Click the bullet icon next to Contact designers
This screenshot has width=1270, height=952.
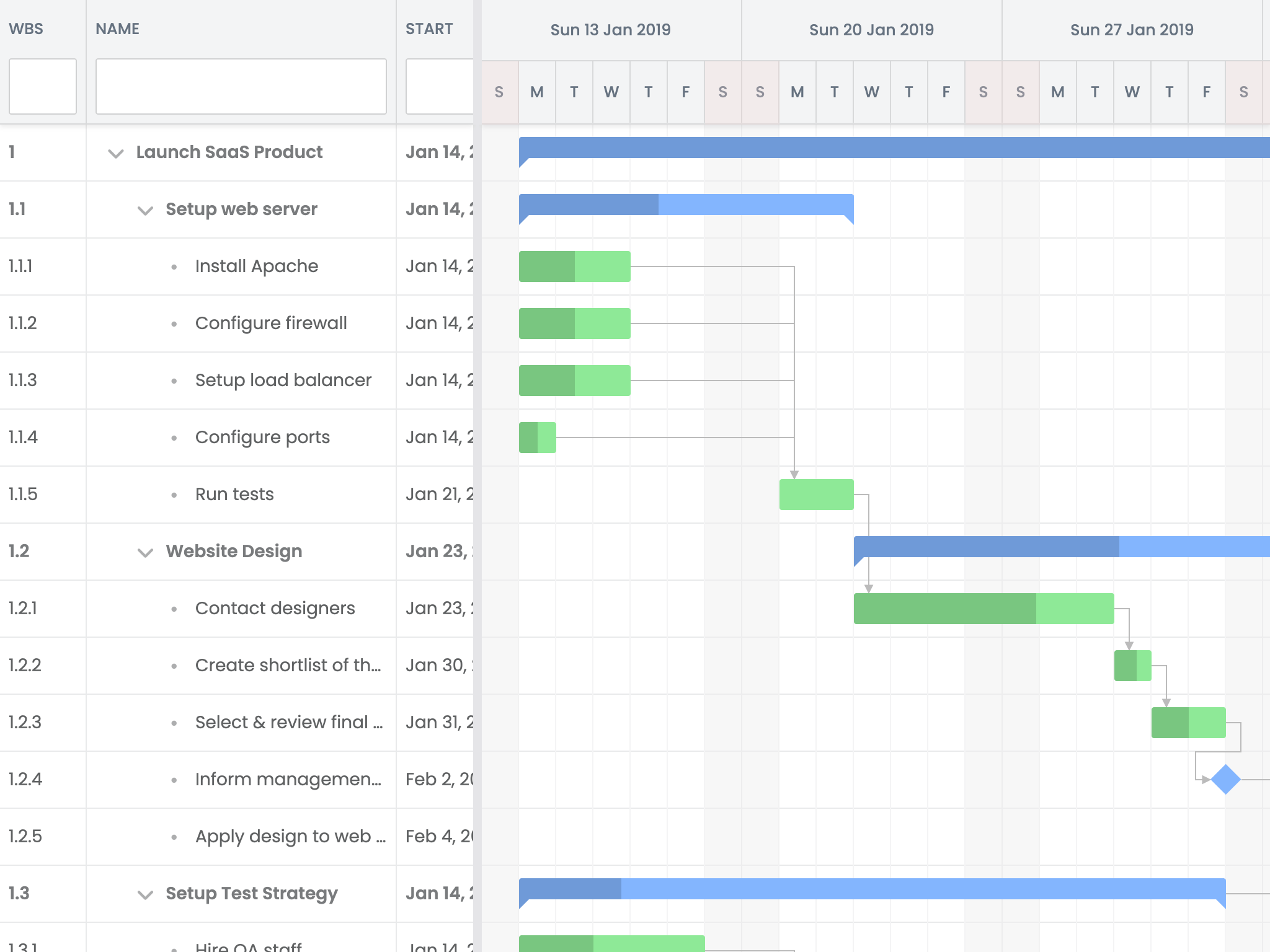(x=174, y=609)
